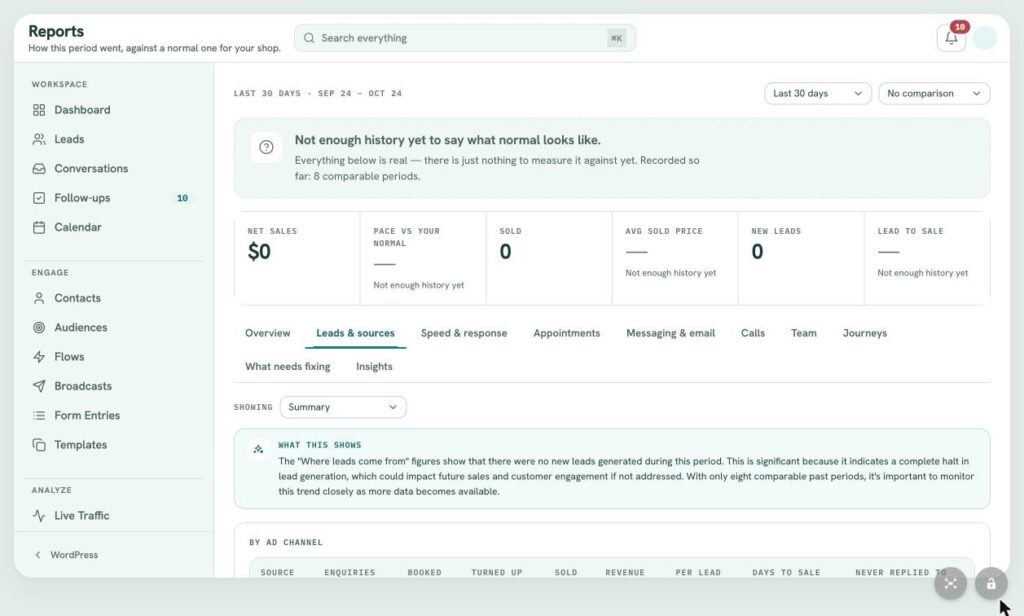1024x616 pixels.
Task: Click the Search everything field
Action: (464, 38)
